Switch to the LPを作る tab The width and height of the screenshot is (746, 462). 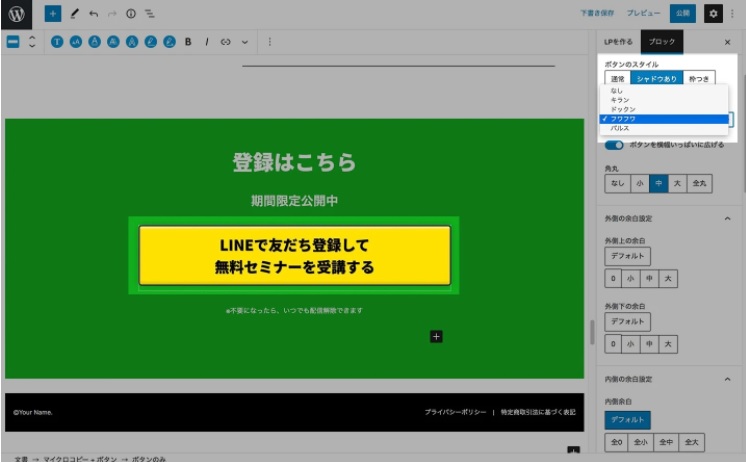tap(618, 42)
